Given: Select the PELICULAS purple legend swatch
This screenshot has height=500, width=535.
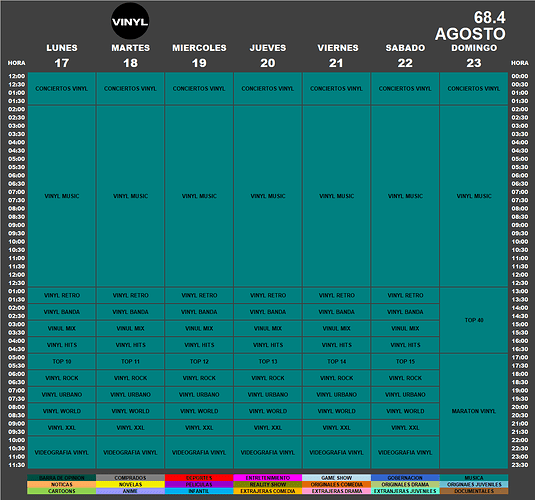Looking at the screenshot, I should (199, 484).
